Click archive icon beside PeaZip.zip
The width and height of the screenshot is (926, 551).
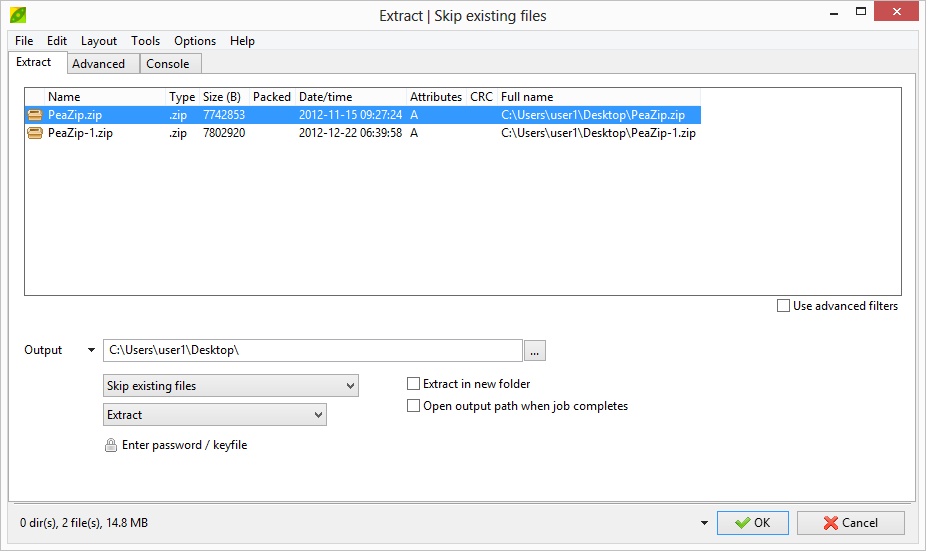click(x=35, y=115)
